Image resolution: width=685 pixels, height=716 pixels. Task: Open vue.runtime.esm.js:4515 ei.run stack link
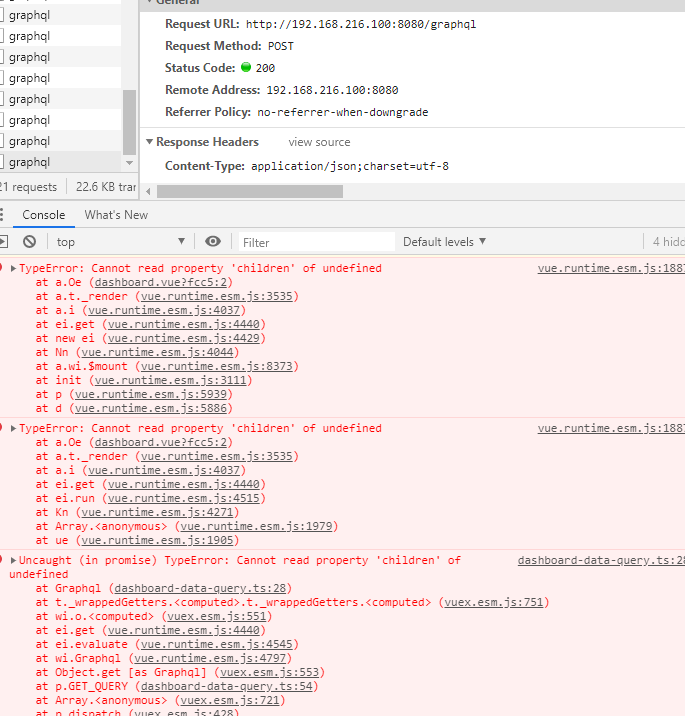(x=184, y=498)
